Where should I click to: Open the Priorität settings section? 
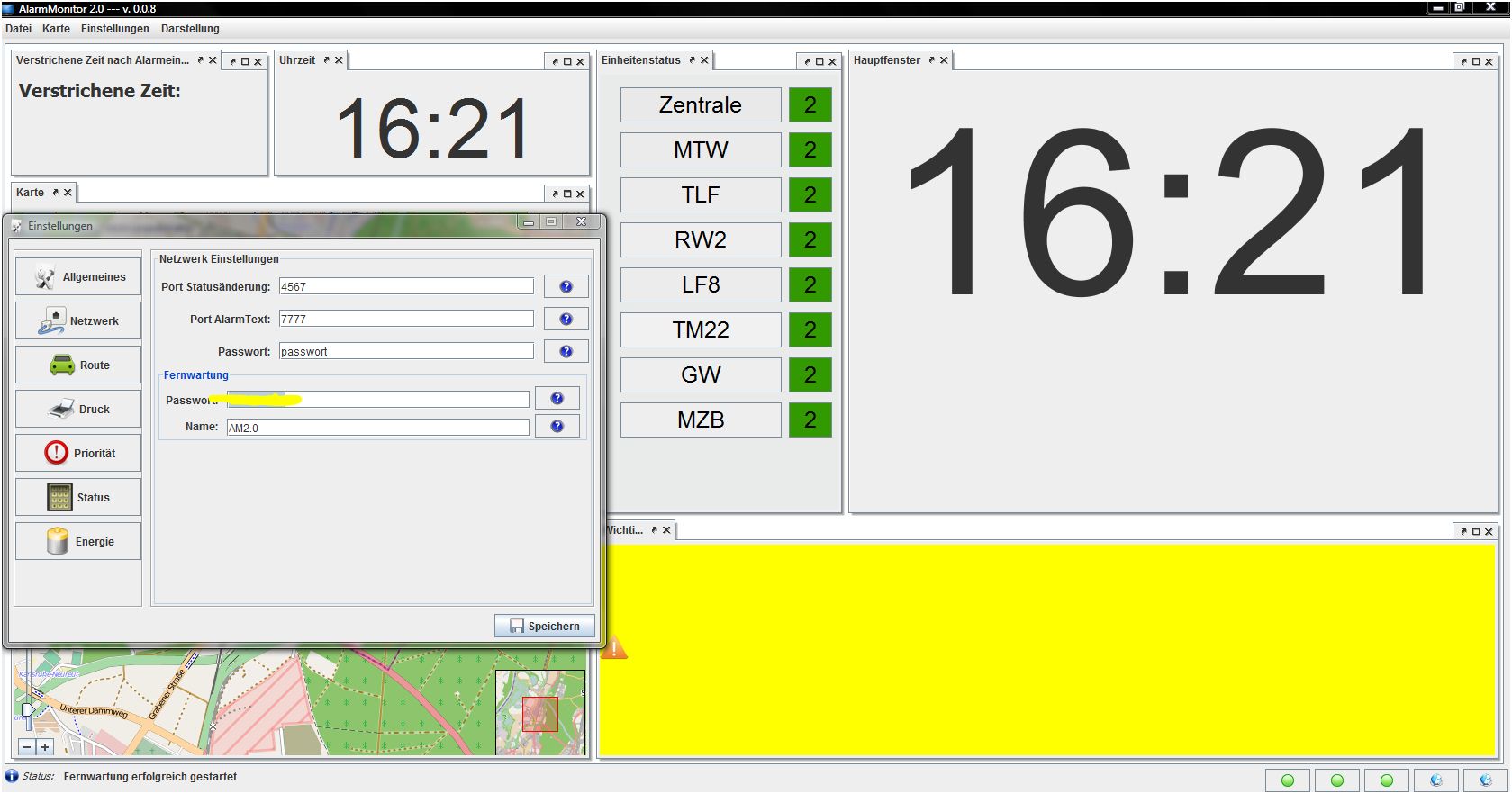tap(78, 454)
